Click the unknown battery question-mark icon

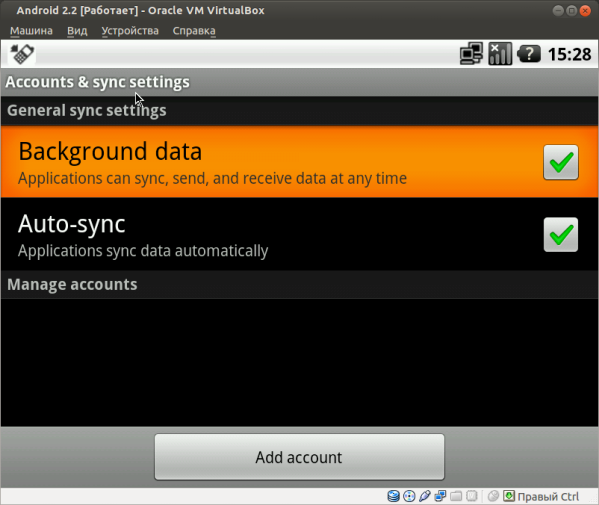pos(529,54)
